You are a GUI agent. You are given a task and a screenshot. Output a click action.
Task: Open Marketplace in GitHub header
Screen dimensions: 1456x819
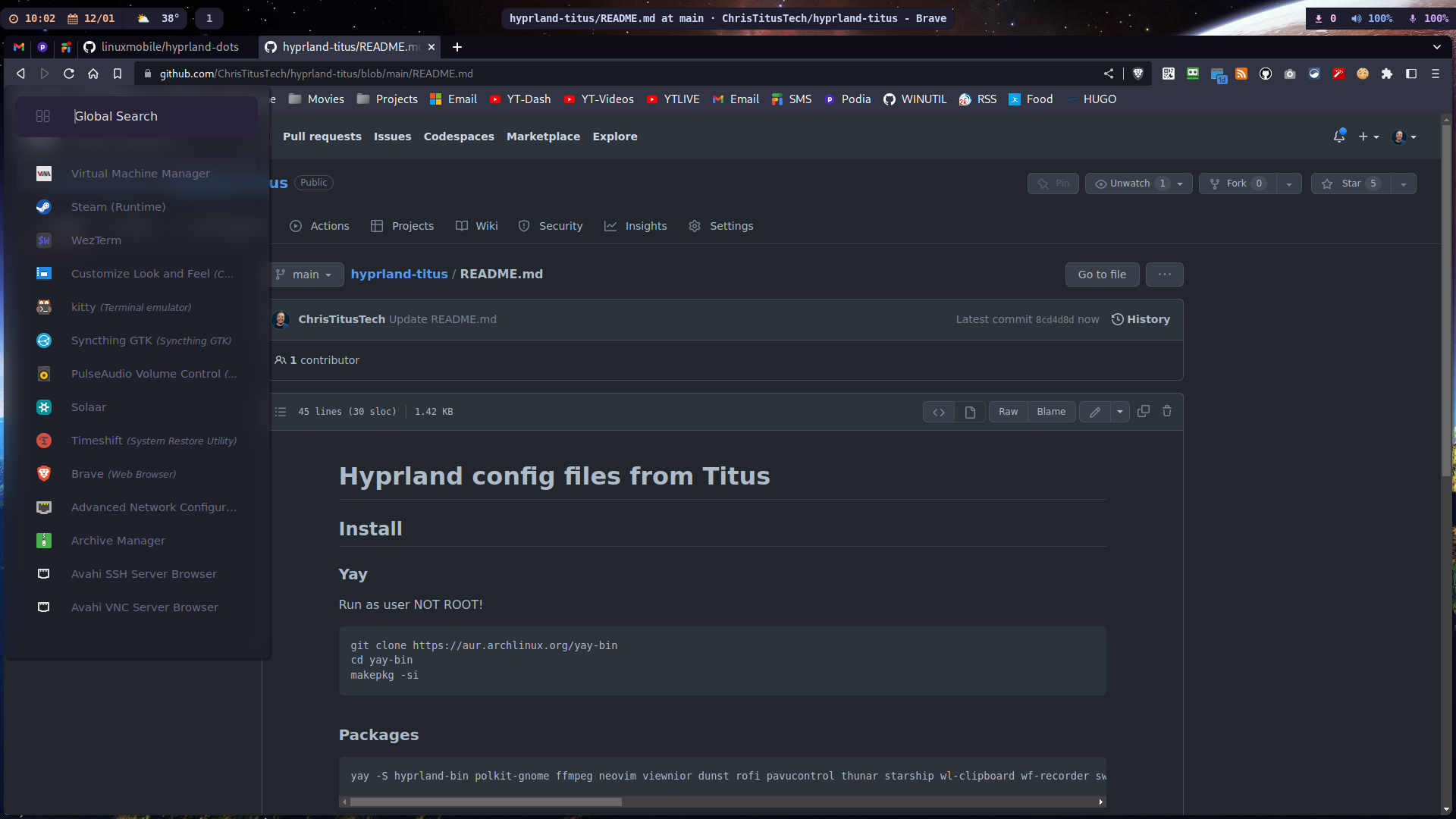click(543, 136)
